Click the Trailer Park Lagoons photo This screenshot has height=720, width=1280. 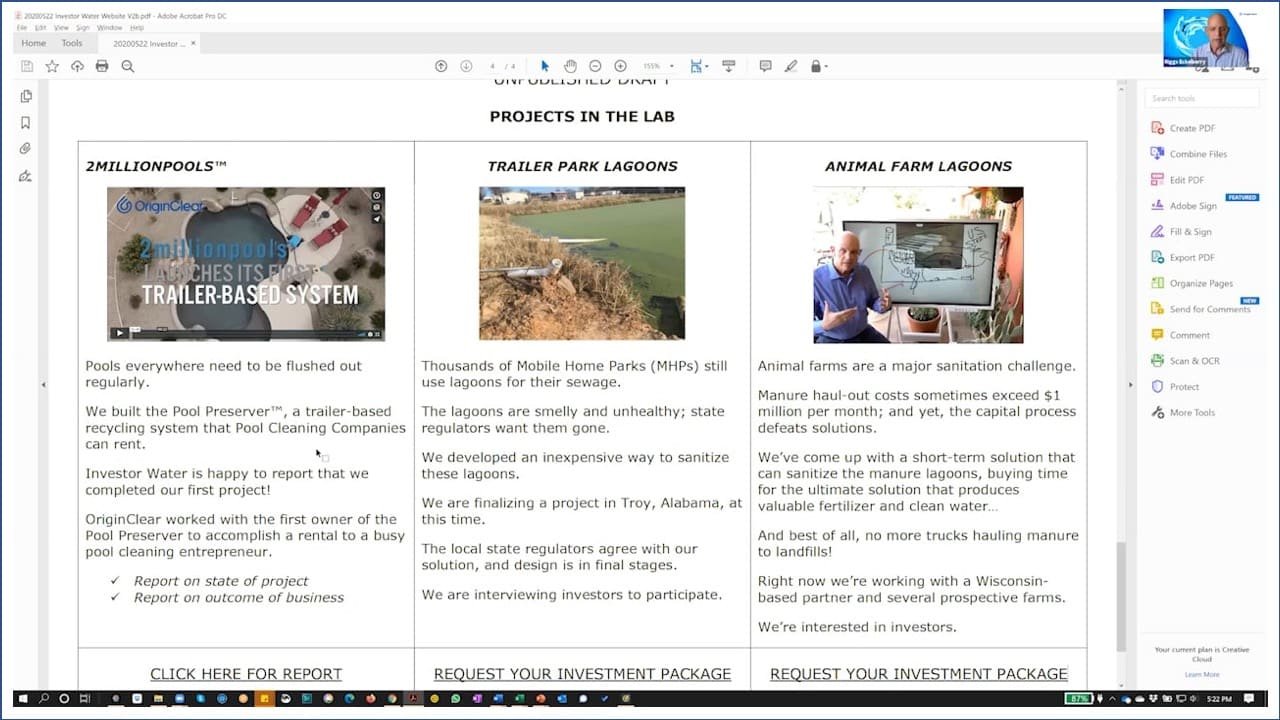coord(582,263)
